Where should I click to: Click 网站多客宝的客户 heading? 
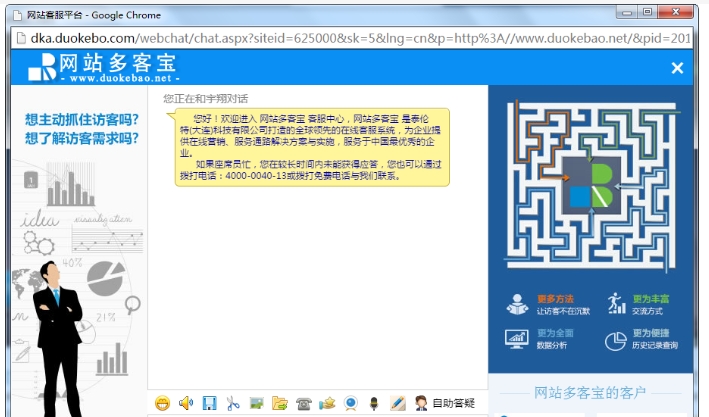pyautogui.click(x=590, y=393)
